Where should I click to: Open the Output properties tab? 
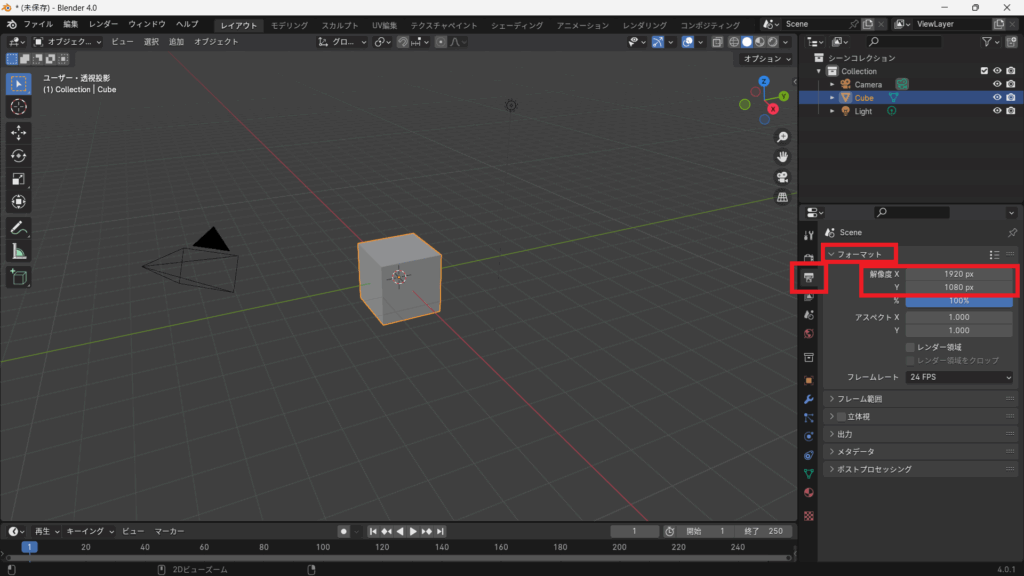coord(808,277)
